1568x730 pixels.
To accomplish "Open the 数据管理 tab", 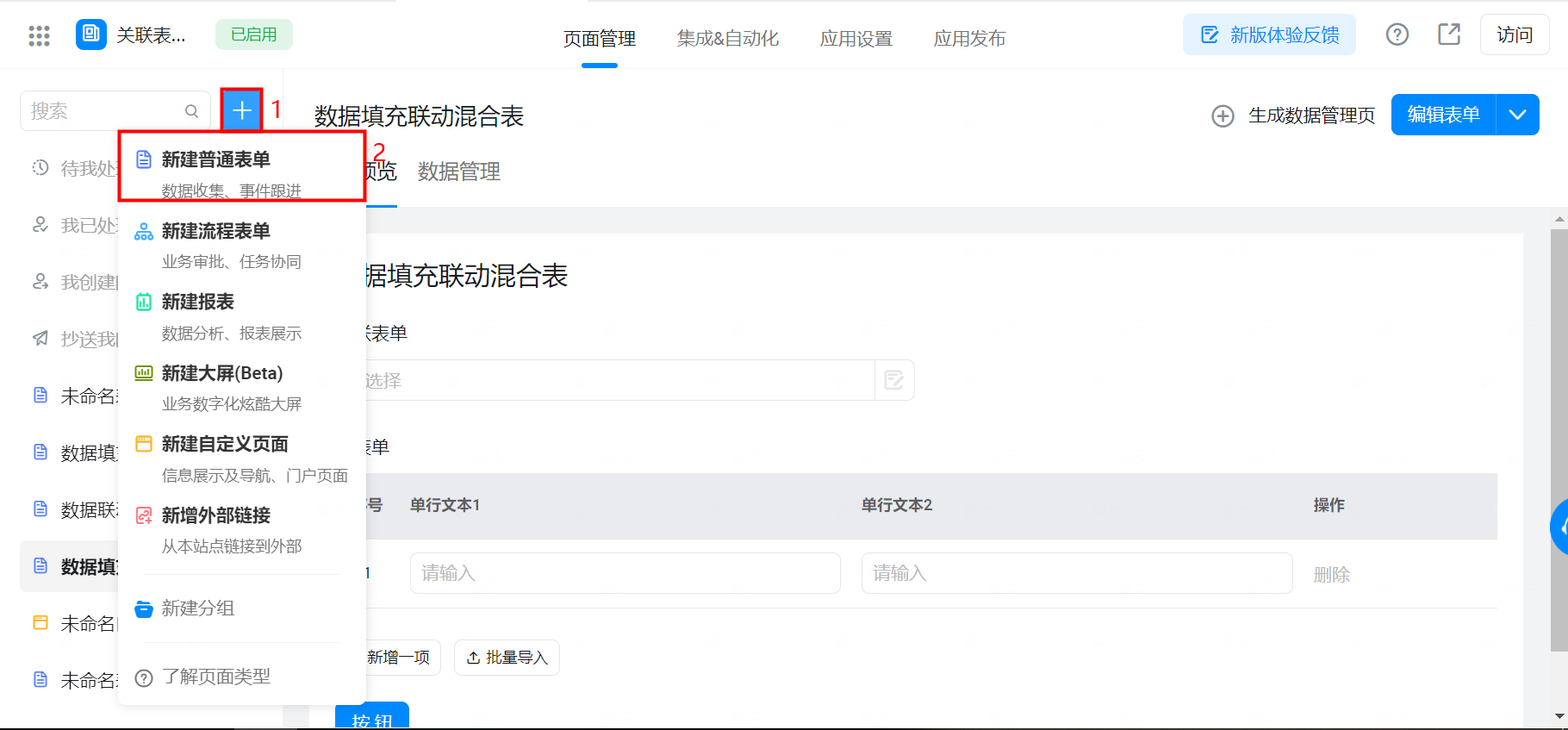I will coord(458,172).
